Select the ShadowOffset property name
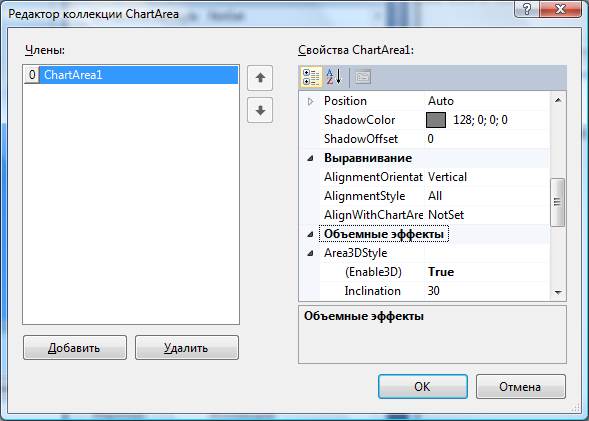The height and width of the screenshot is (421, 589). [x=361, y=139]
